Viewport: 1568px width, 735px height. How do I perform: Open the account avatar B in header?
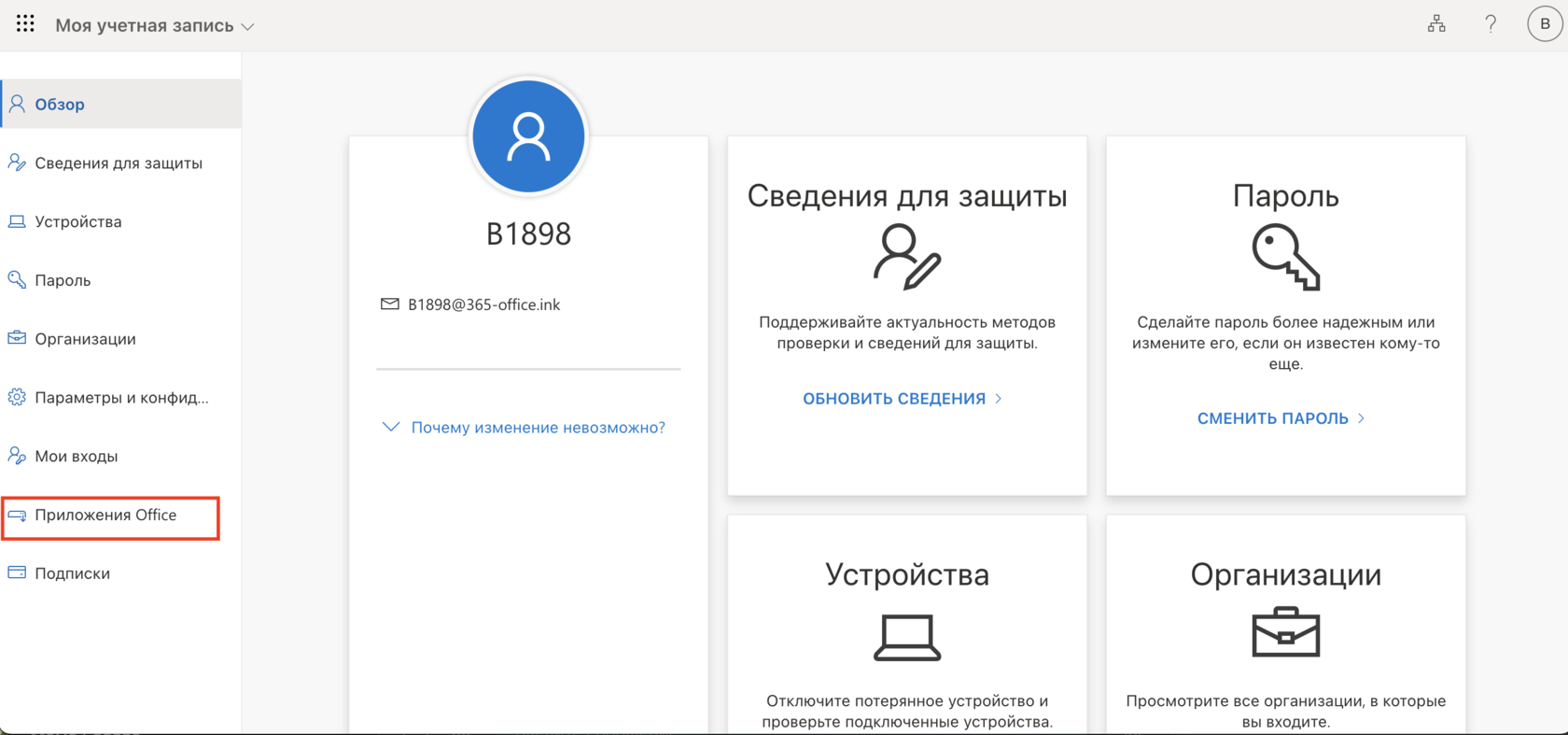(x=1545, y=24)
